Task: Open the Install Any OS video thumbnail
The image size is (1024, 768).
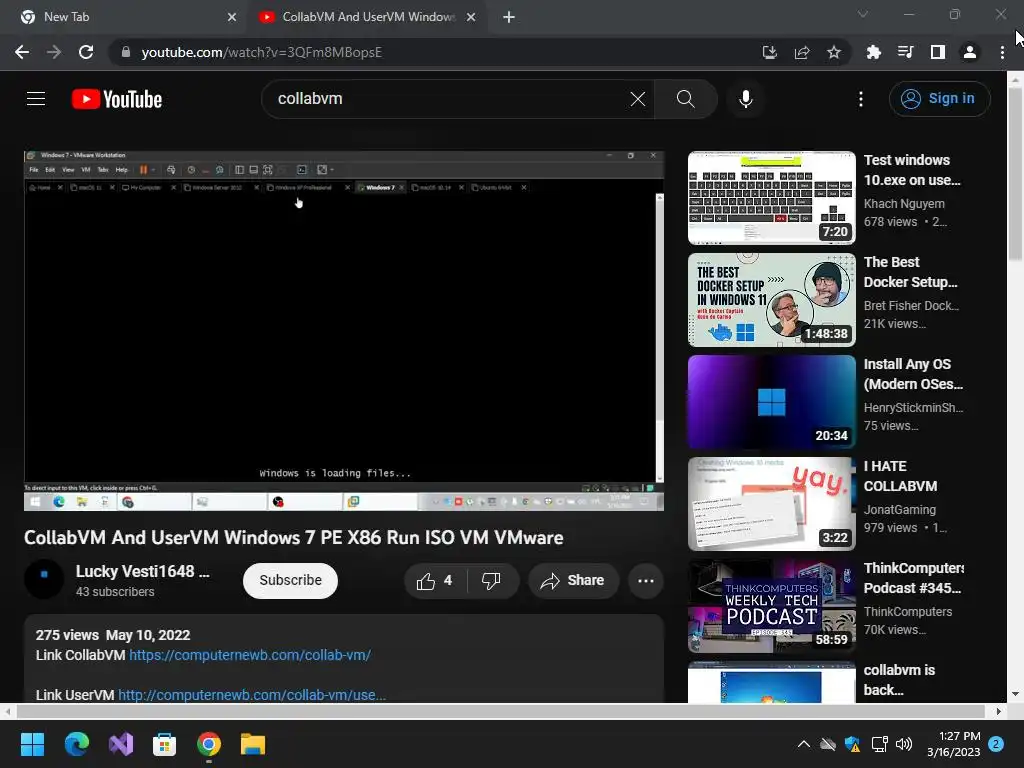Action: pyautogui.click(x=771, y=402)
